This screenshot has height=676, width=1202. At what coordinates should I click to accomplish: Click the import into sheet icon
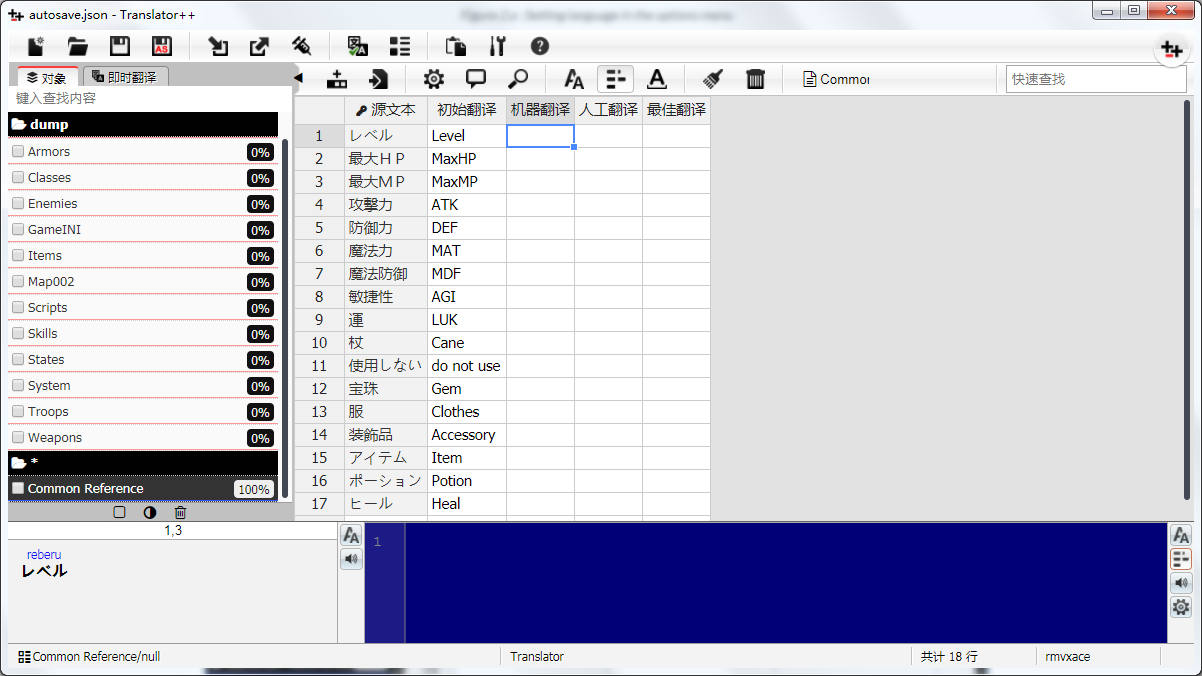(379, 79)
